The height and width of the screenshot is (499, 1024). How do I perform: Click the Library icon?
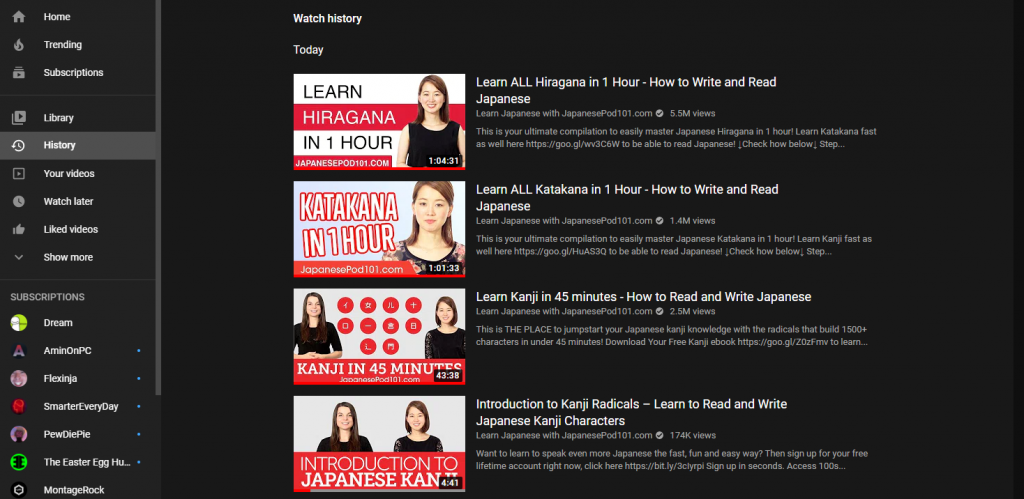coord(19,118)
